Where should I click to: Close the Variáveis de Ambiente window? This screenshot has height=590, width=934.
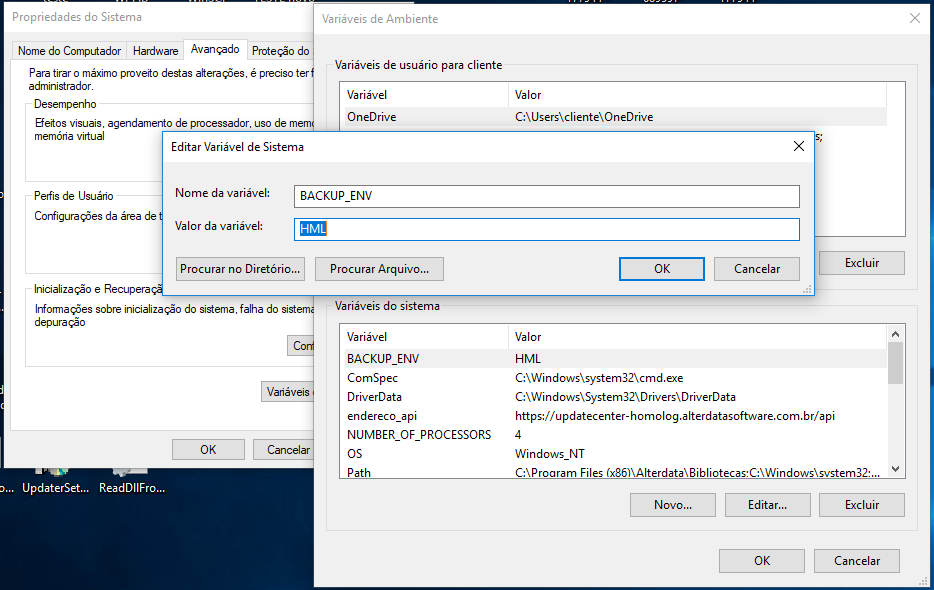pyautogui.click(x=914, y=18)
